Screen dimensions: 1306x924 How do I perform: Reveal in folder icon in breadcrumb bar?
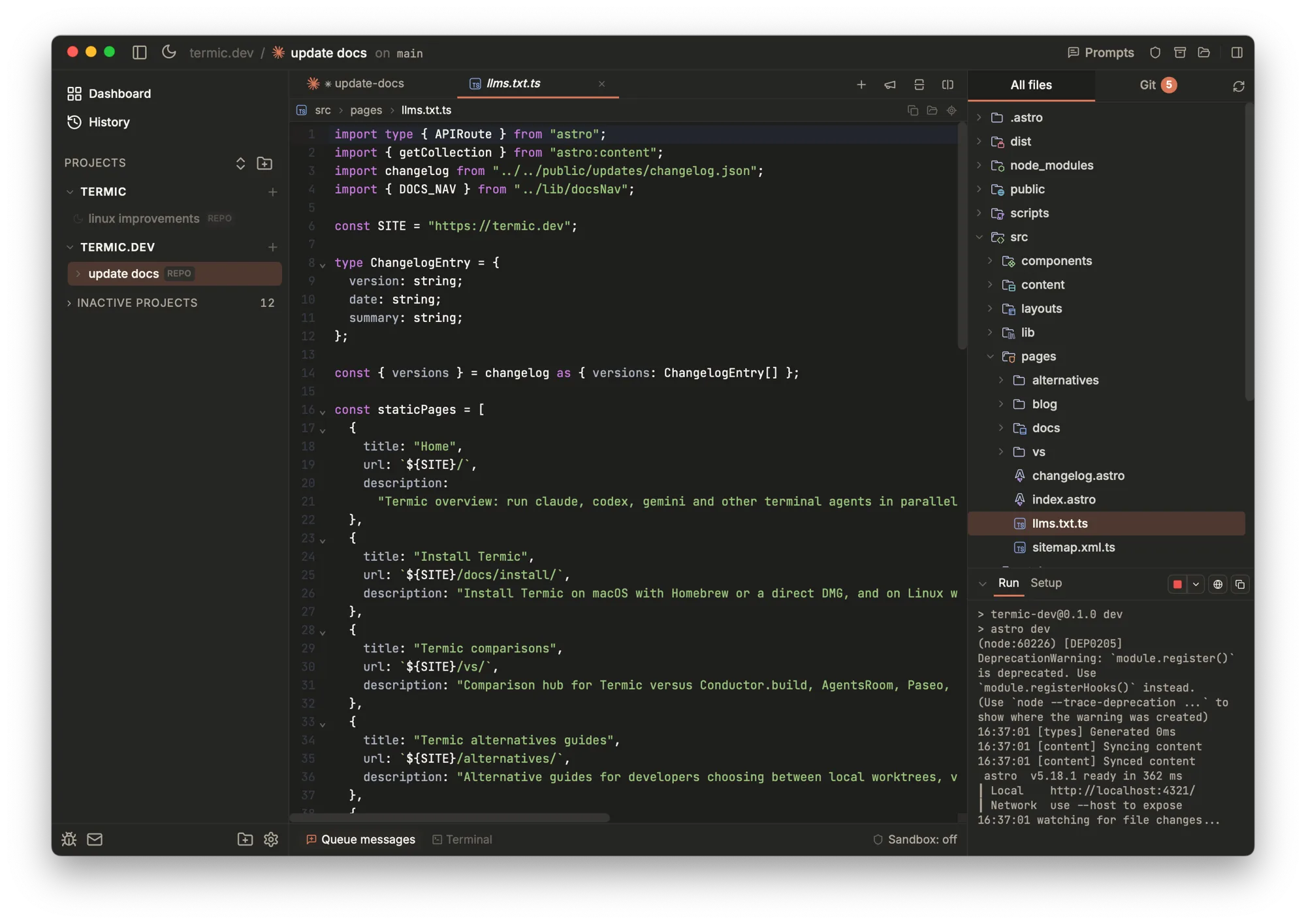click(932, 110)
